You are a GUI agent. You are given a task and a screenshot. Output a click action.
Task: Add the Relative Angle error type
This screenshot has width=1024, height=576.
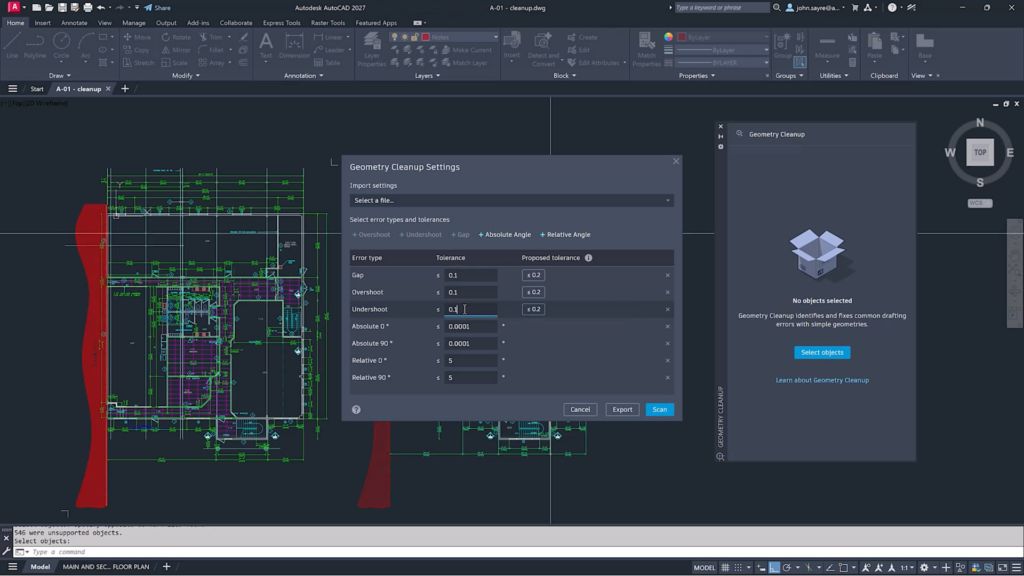[x=566, y=234]
